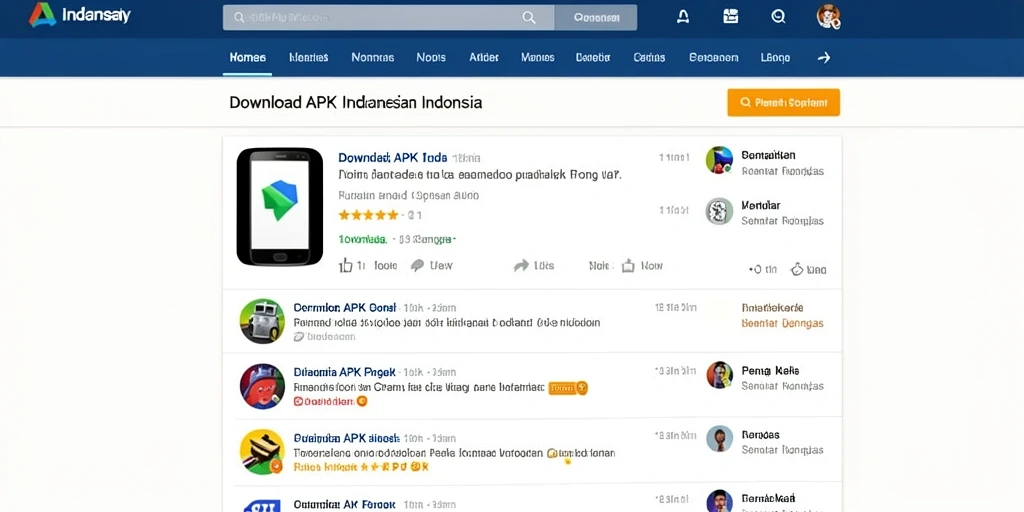Screen dimensions: 1024x512
Task: Click the blue app icon in the last row
Action: pos(262,505)
